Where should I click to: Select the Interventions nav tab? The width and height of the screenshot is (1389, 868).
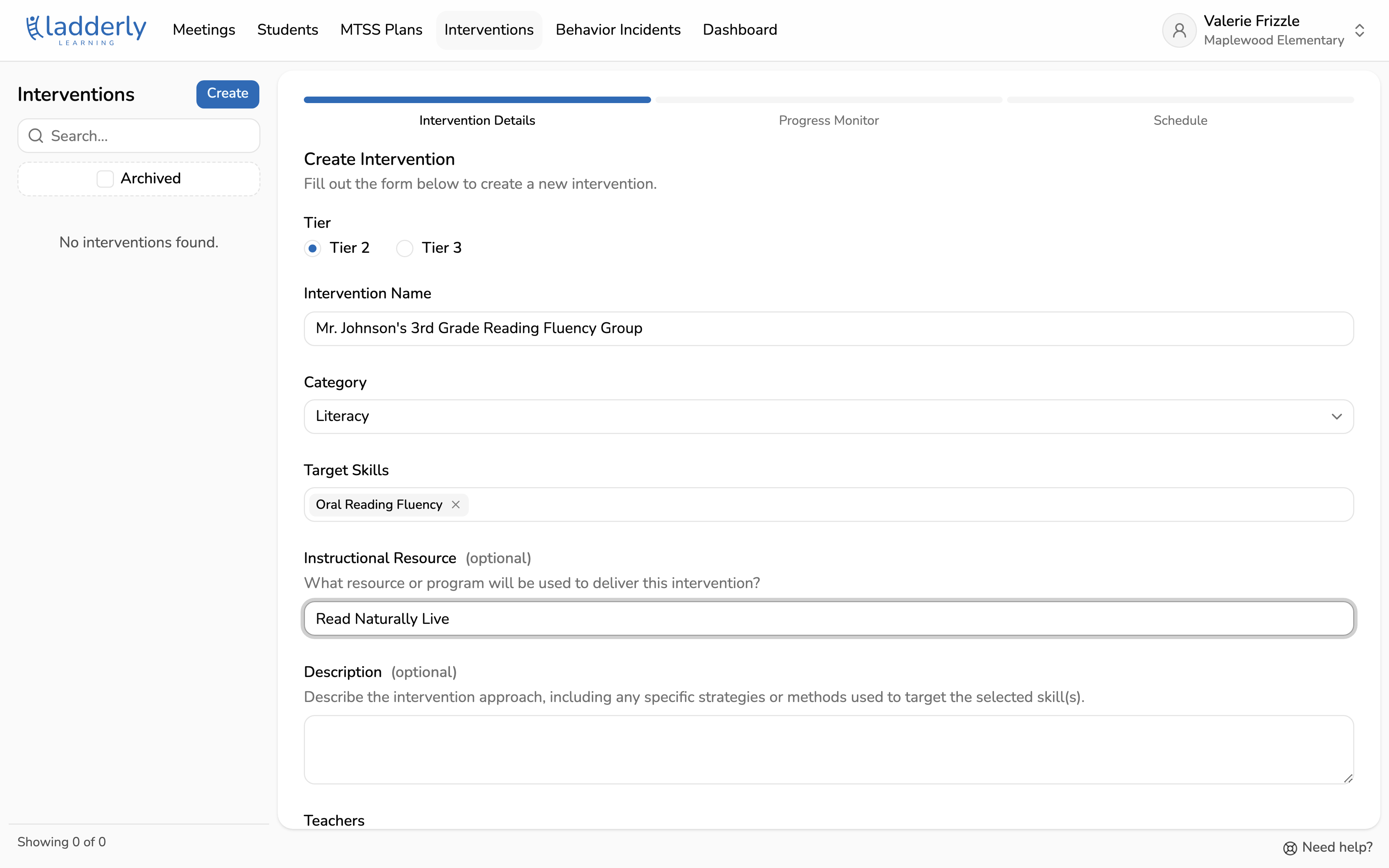(489, 30)
